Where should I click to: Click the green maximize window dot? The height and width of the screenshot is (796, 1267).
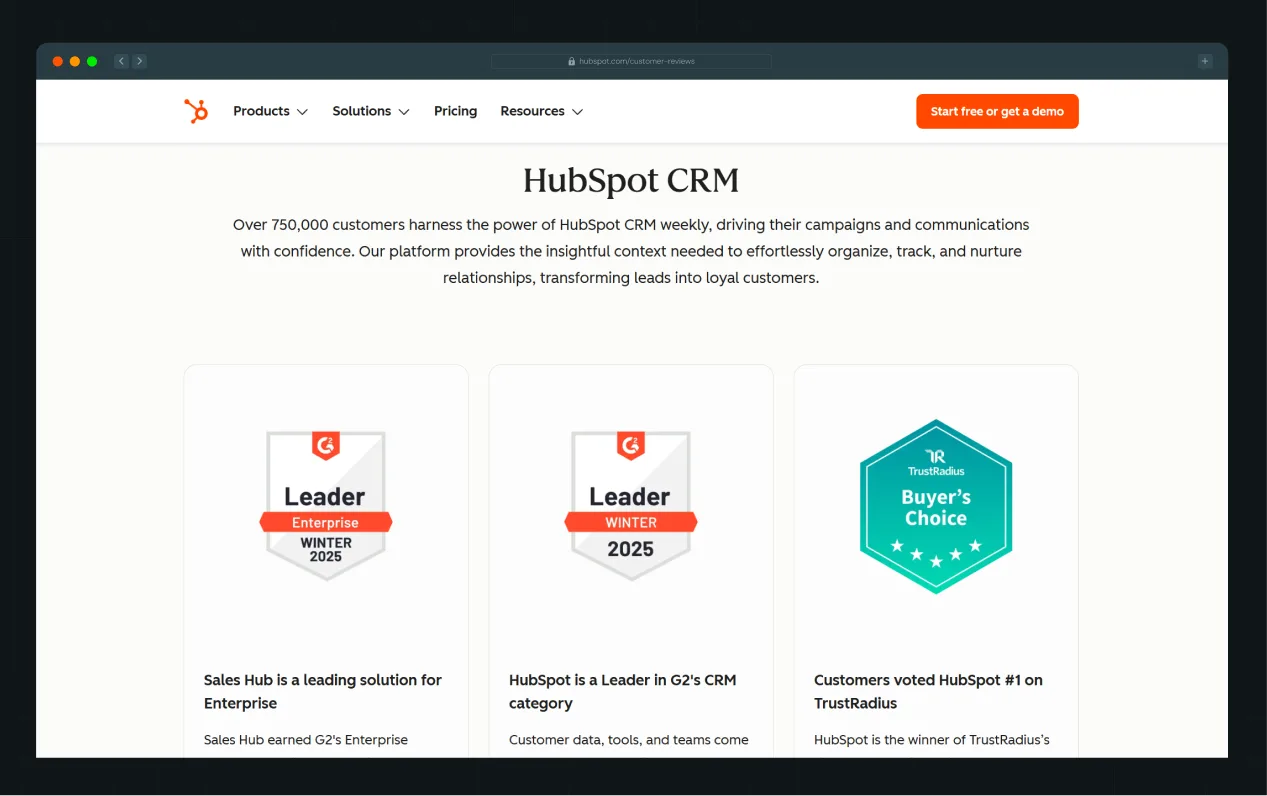click(x=92, y=61)
